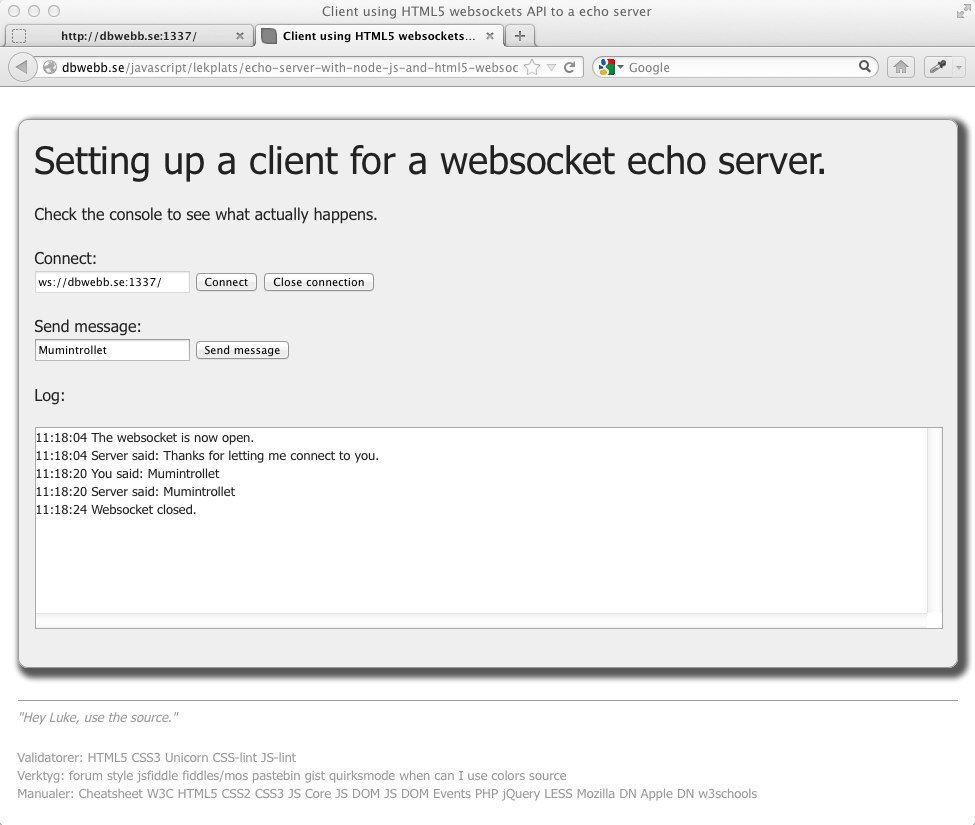The height and width of the screenshot is (825, 975).
Task: Click the log area vertical scrollbar
Action: pos(935,520)
